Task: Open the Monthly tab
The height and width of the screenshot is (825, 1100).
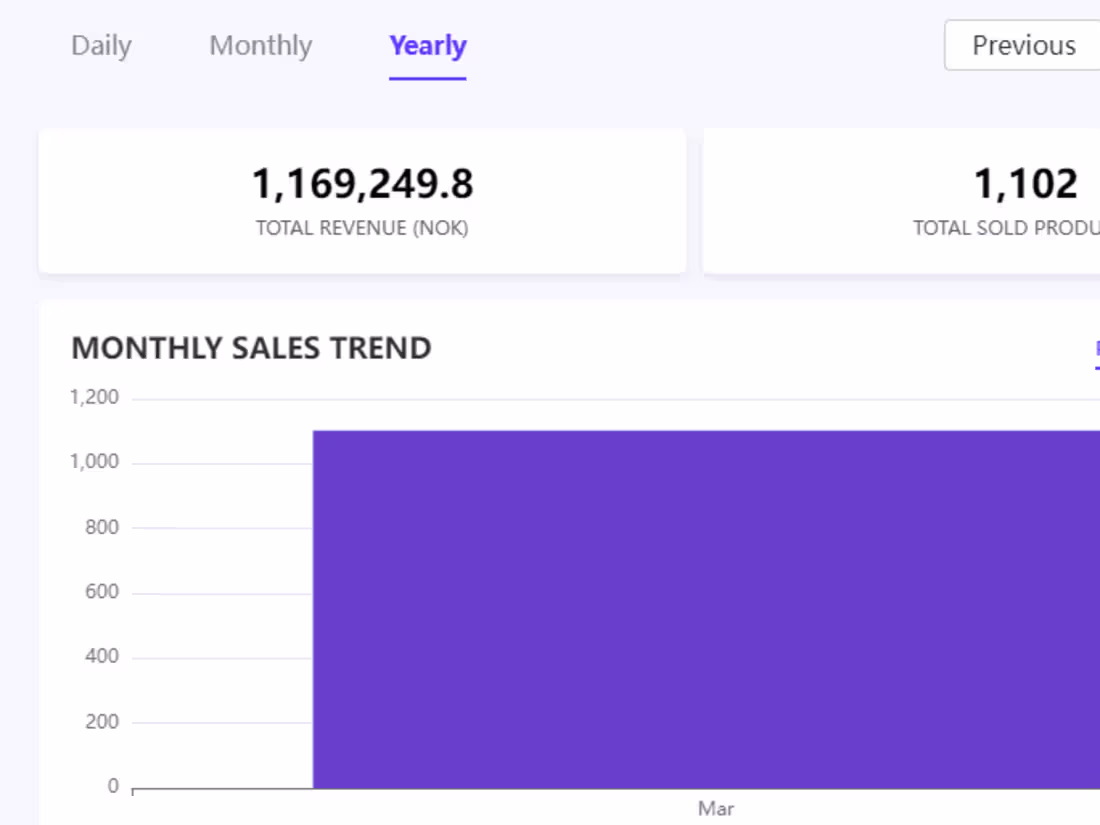Action: pos(260,46)
